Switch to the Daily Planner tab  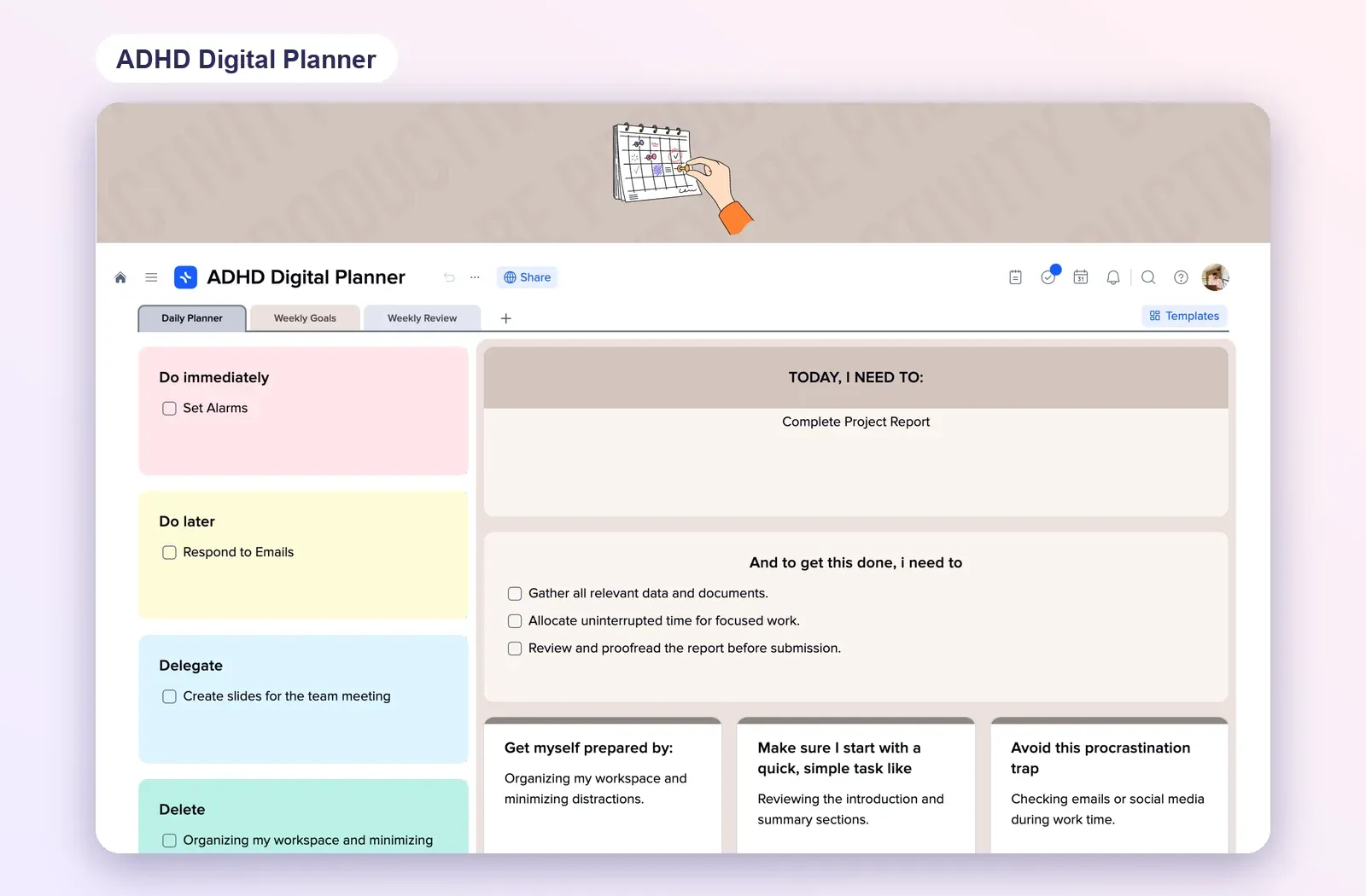[192, 318]
